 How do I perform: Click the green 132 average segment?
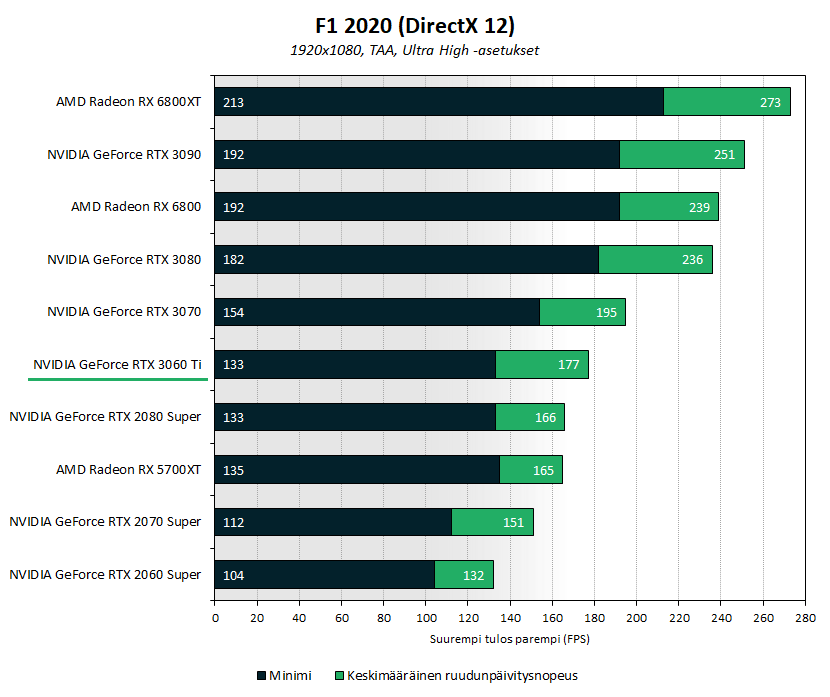[x=464, y=575]
